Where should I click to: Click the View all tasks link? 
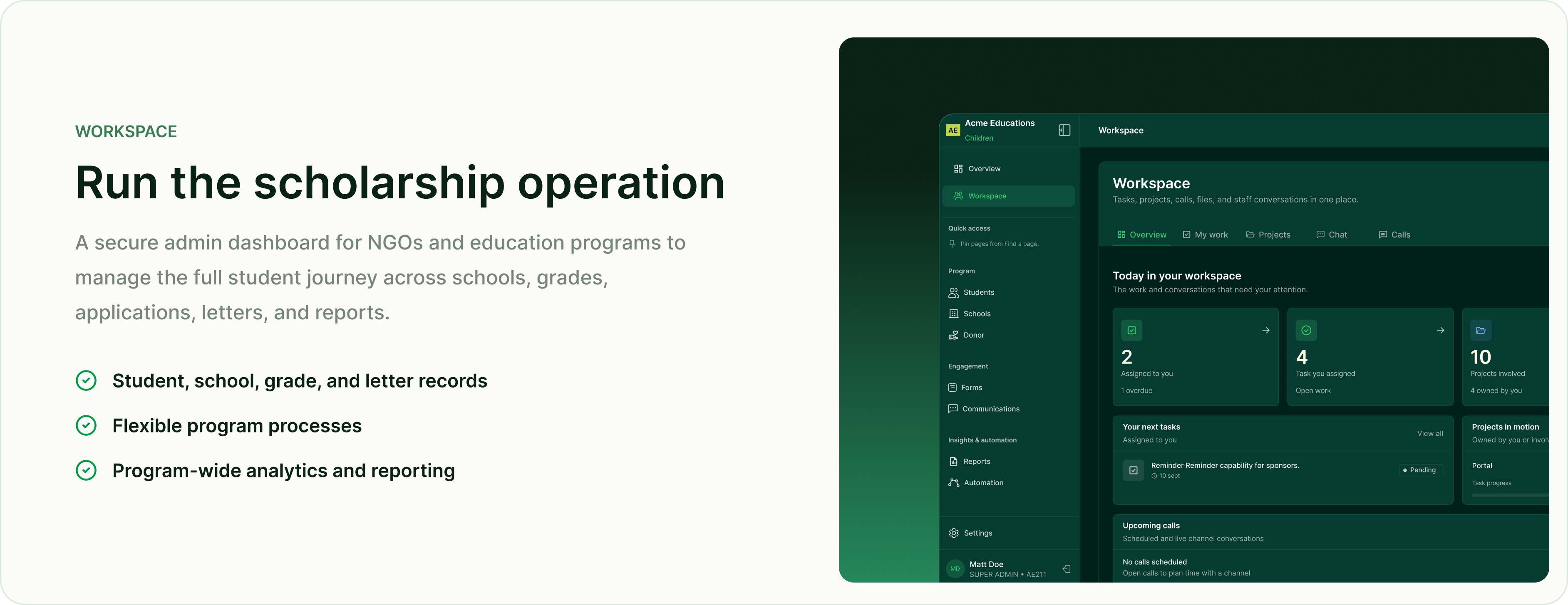(1429, 434)
